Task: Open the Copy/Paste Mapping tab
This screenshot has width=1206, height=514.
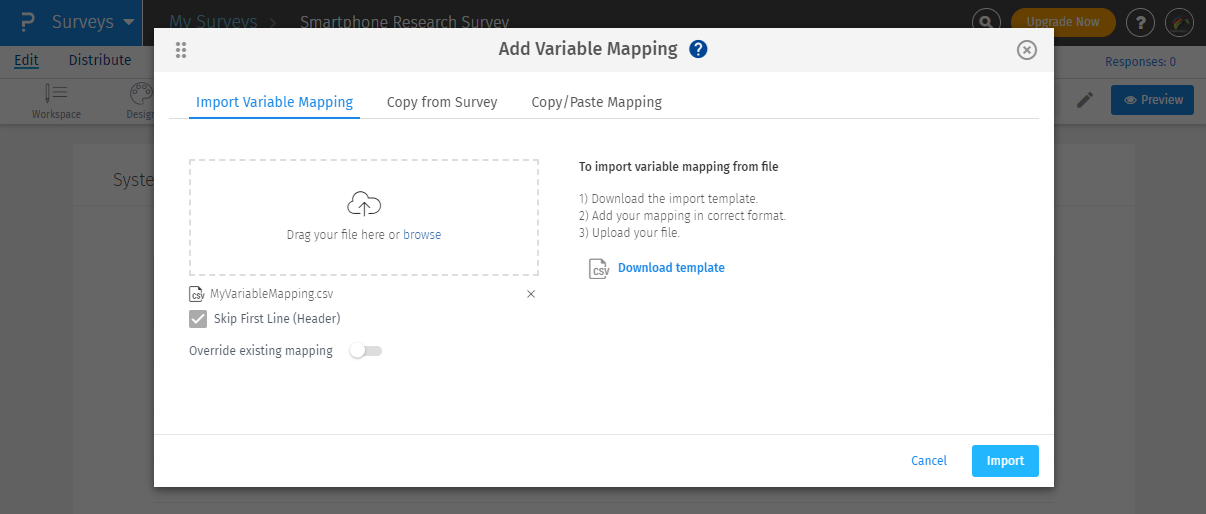Action: point(596,102)
